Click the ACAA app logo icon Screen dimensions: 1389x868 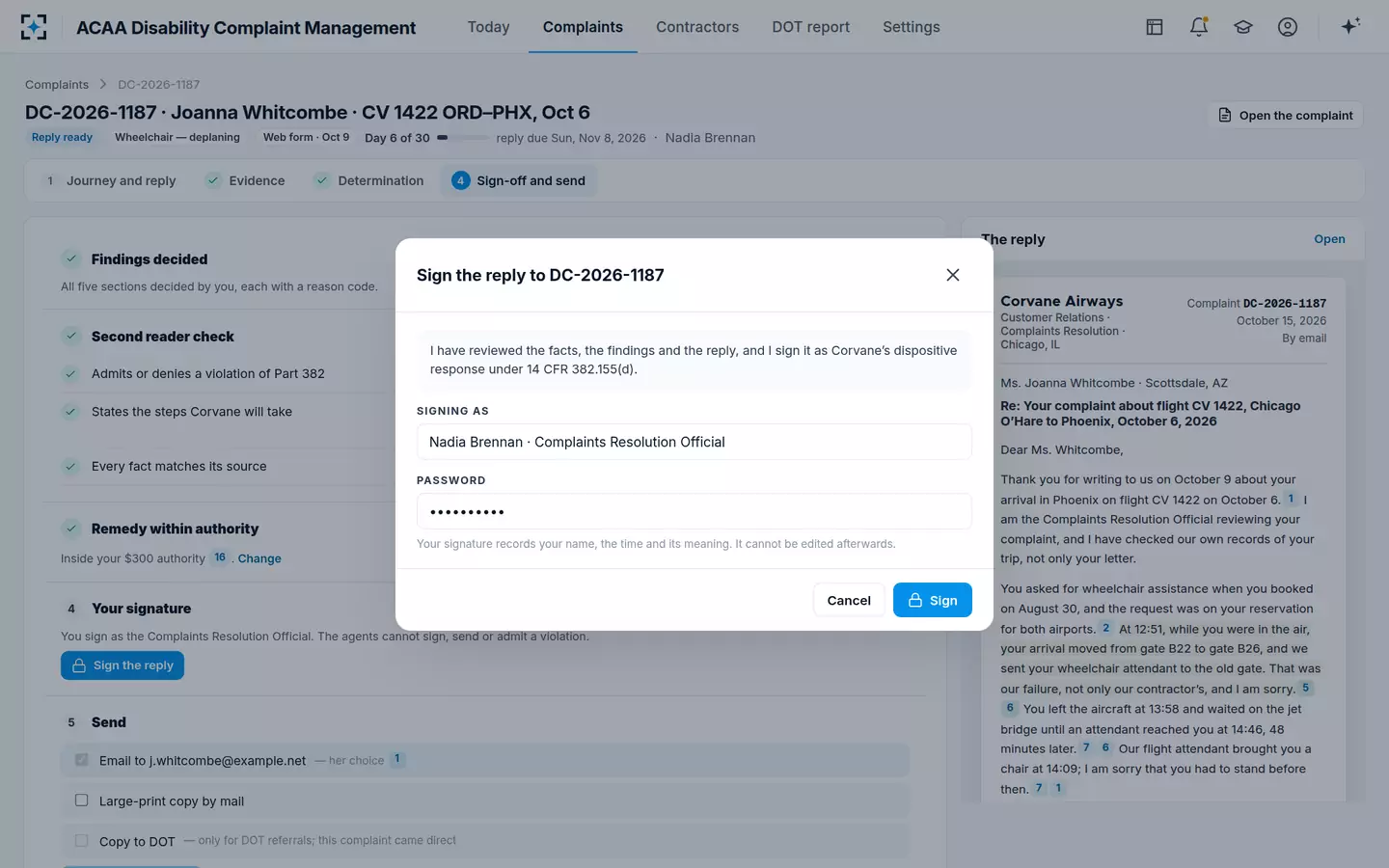[34, 27]
